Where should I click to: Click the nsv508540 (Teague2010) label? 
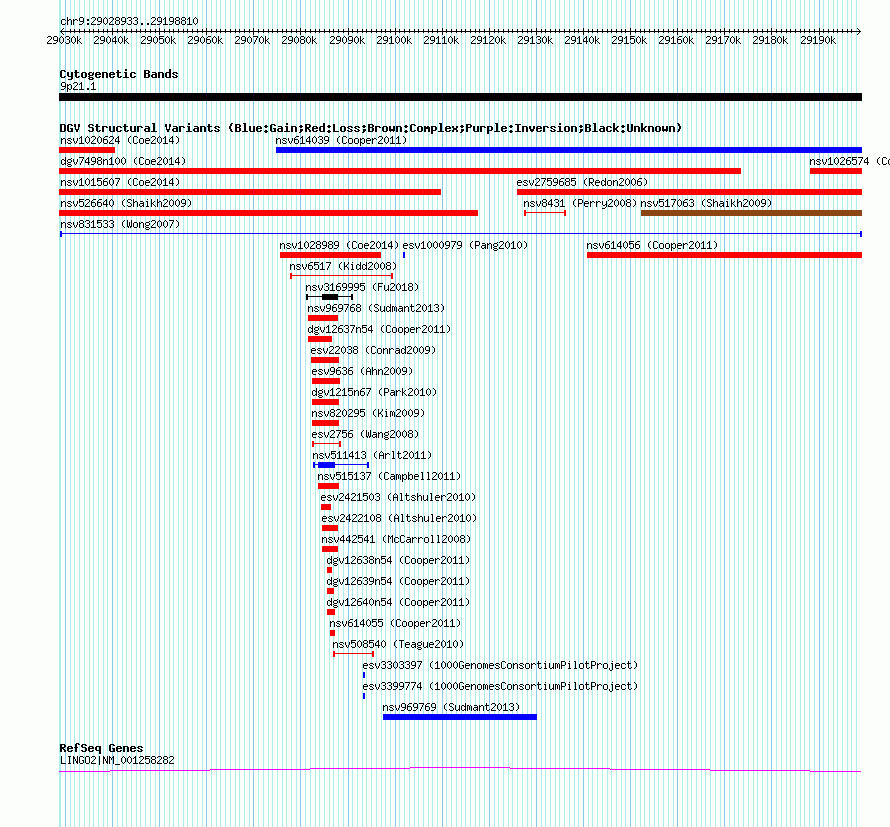click(x=398, y=644)
